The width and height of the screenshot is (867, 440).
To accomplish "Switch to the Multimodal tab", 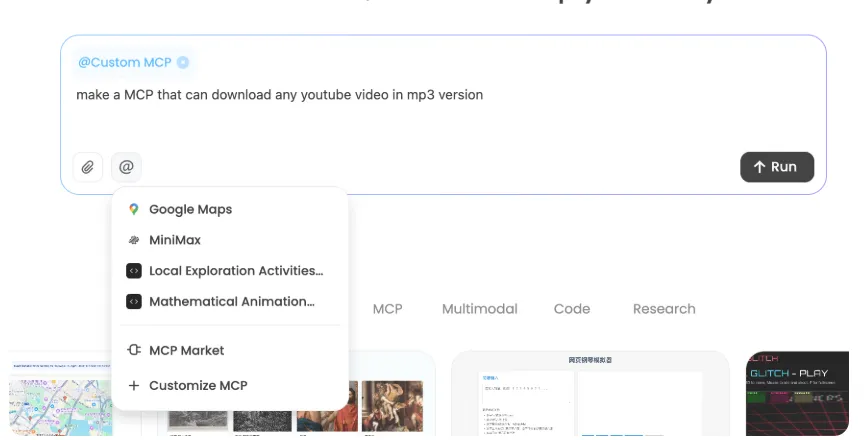I will pos(480,309).
